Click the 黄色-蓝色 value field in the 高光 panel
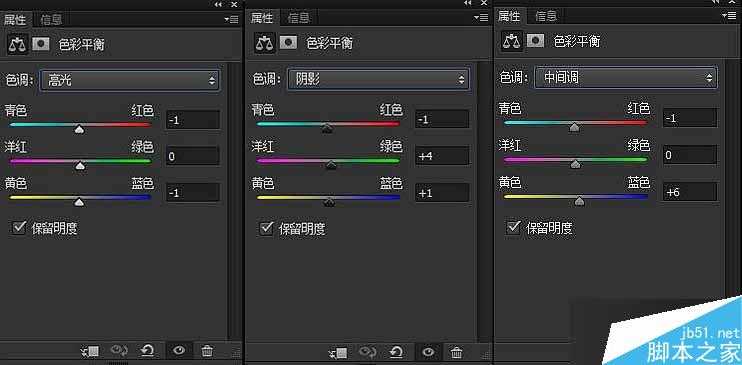Screen dimensions: 742x365 tap(193, 193)
